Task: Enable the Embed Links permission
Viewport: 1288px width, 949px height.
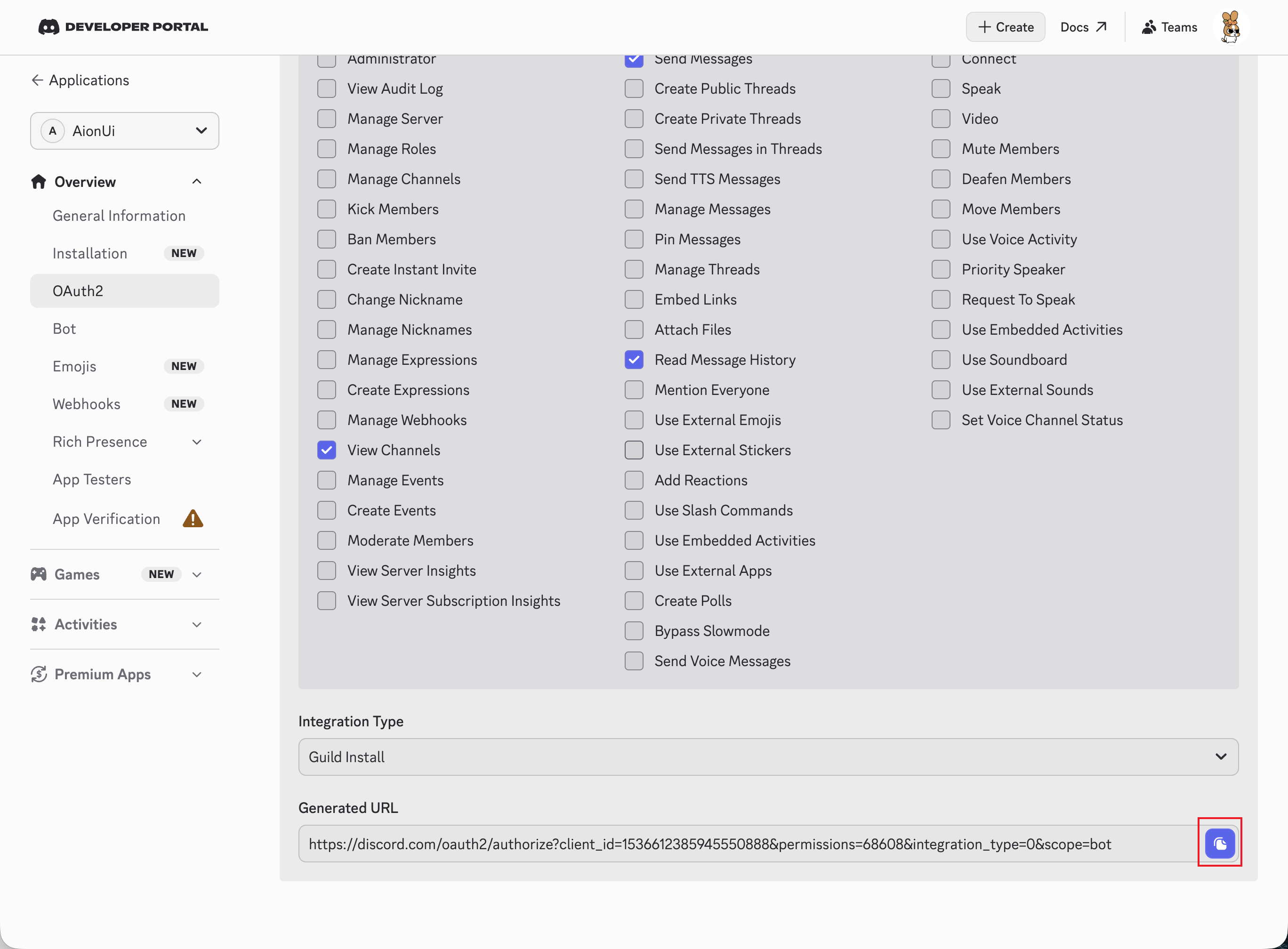Action: [634, 299]
